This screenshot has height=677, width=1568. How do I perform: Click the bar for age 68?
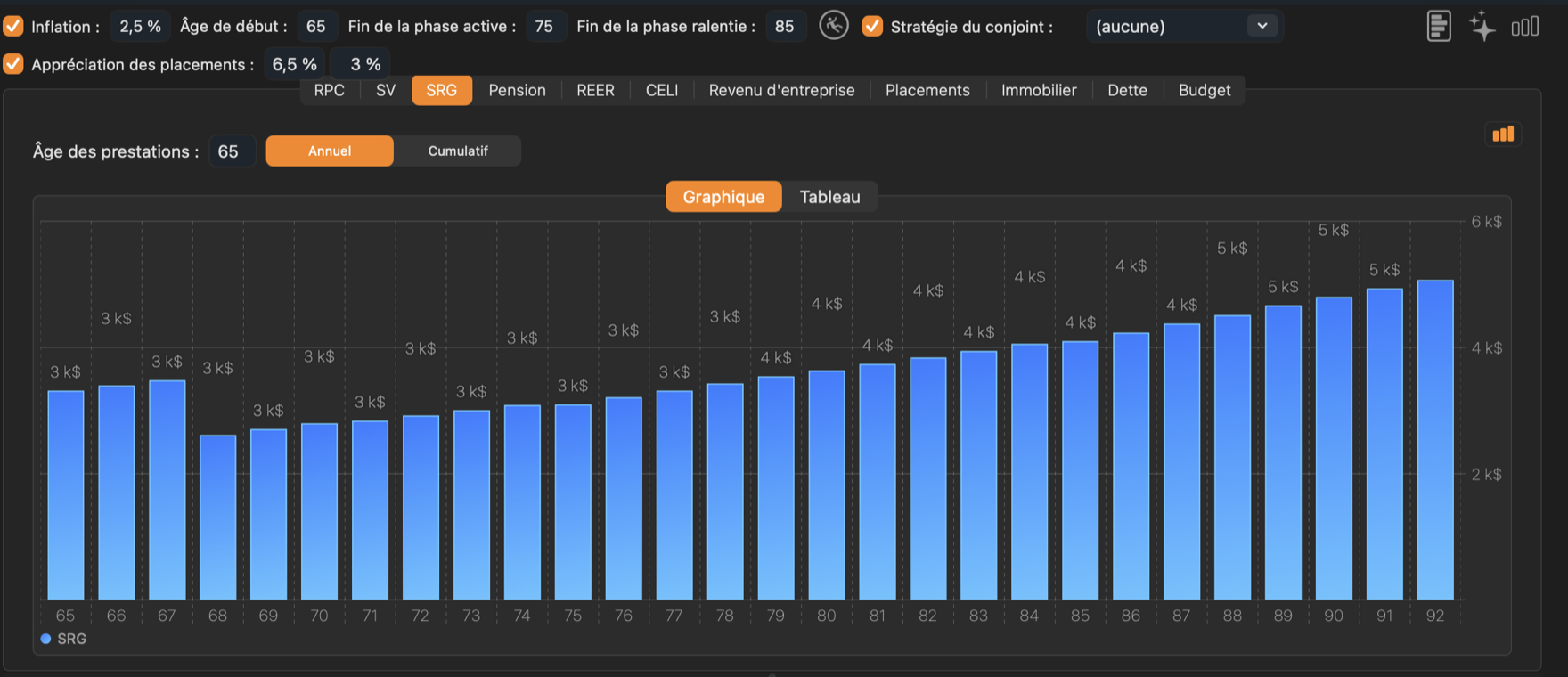click(x=217, y=518)
